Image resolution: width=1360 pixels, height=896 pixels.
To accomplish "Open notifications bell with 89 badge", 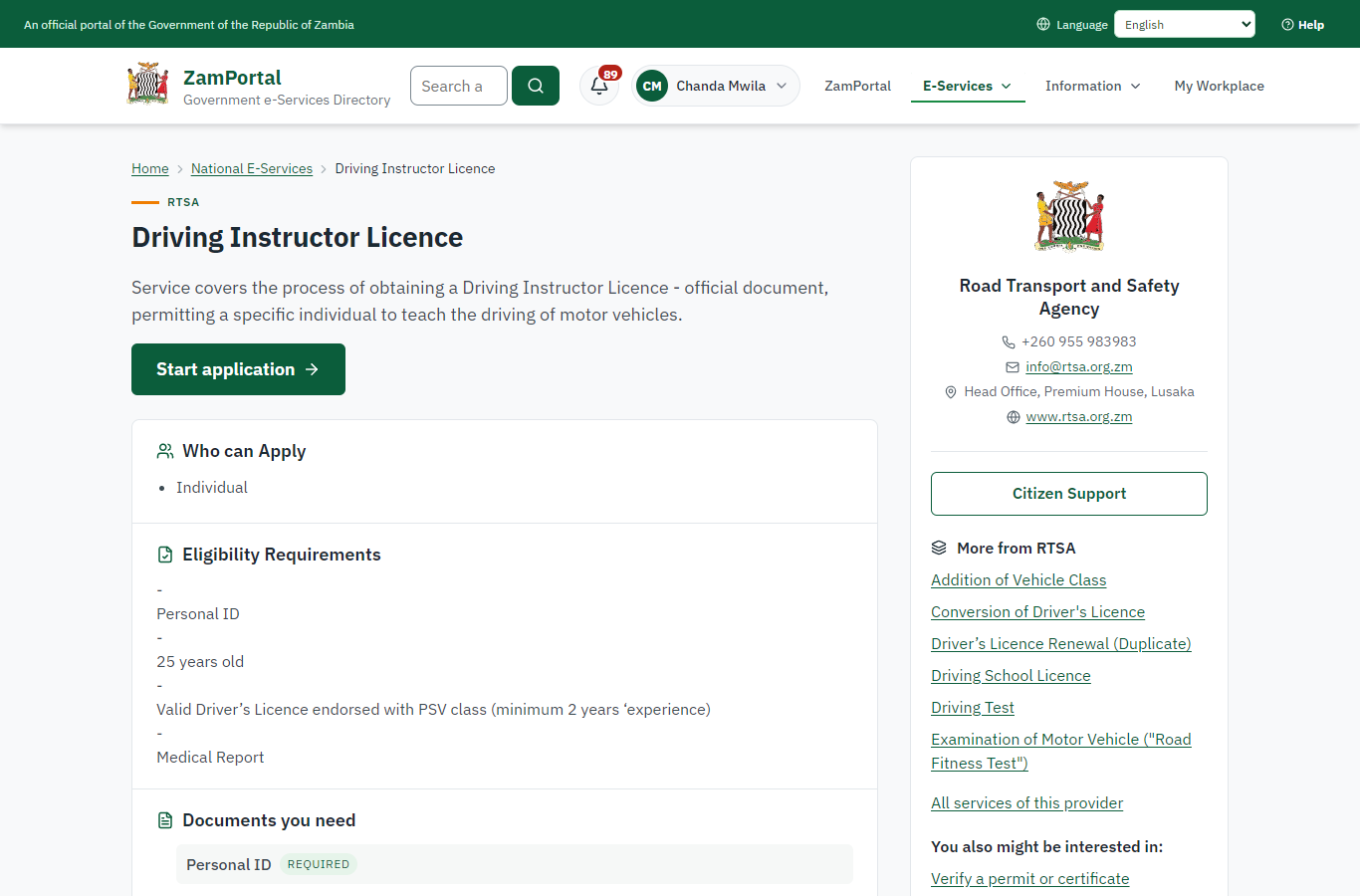I will click(599, 86).
